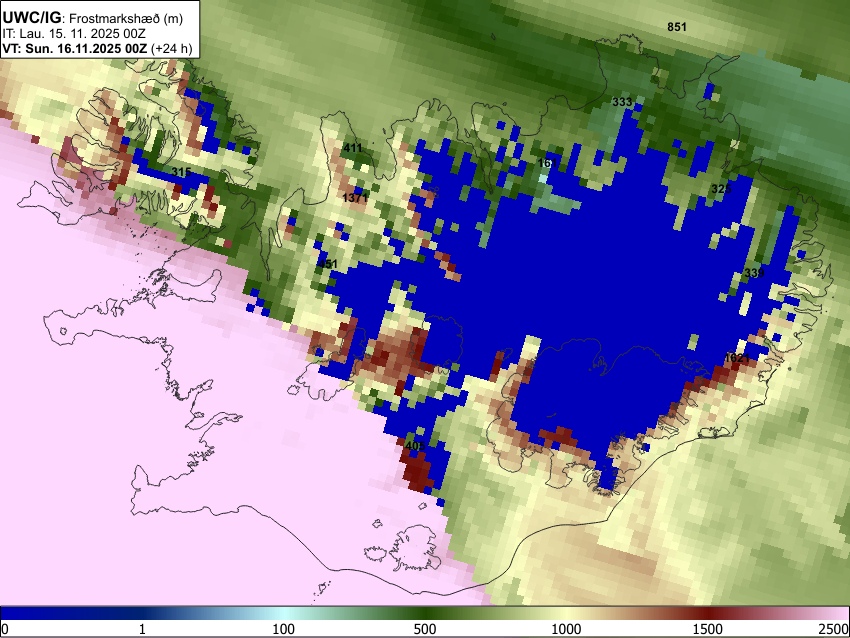Image resolution: width=850 pixels, height=638 pixels.
Task: Click the legend tick label 1
Action: coord(142,629)
